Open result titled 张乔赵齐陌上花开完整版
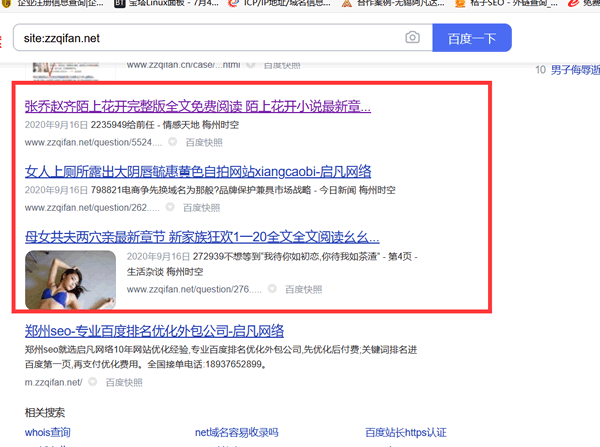This screenshot has width=600, height=447. pyautogui.click(x=197, y=106)
